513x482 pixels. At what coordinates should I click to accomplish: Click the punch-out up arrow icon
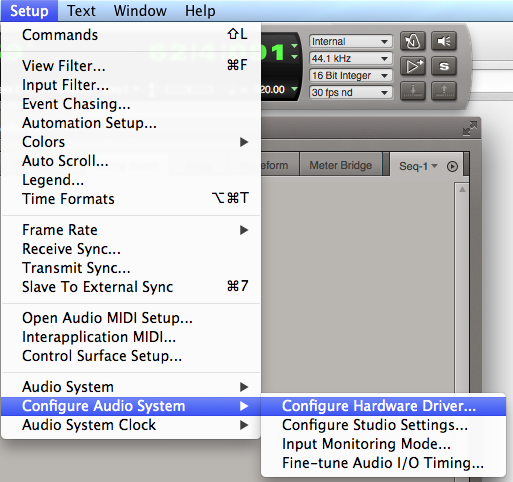[444, 91]
